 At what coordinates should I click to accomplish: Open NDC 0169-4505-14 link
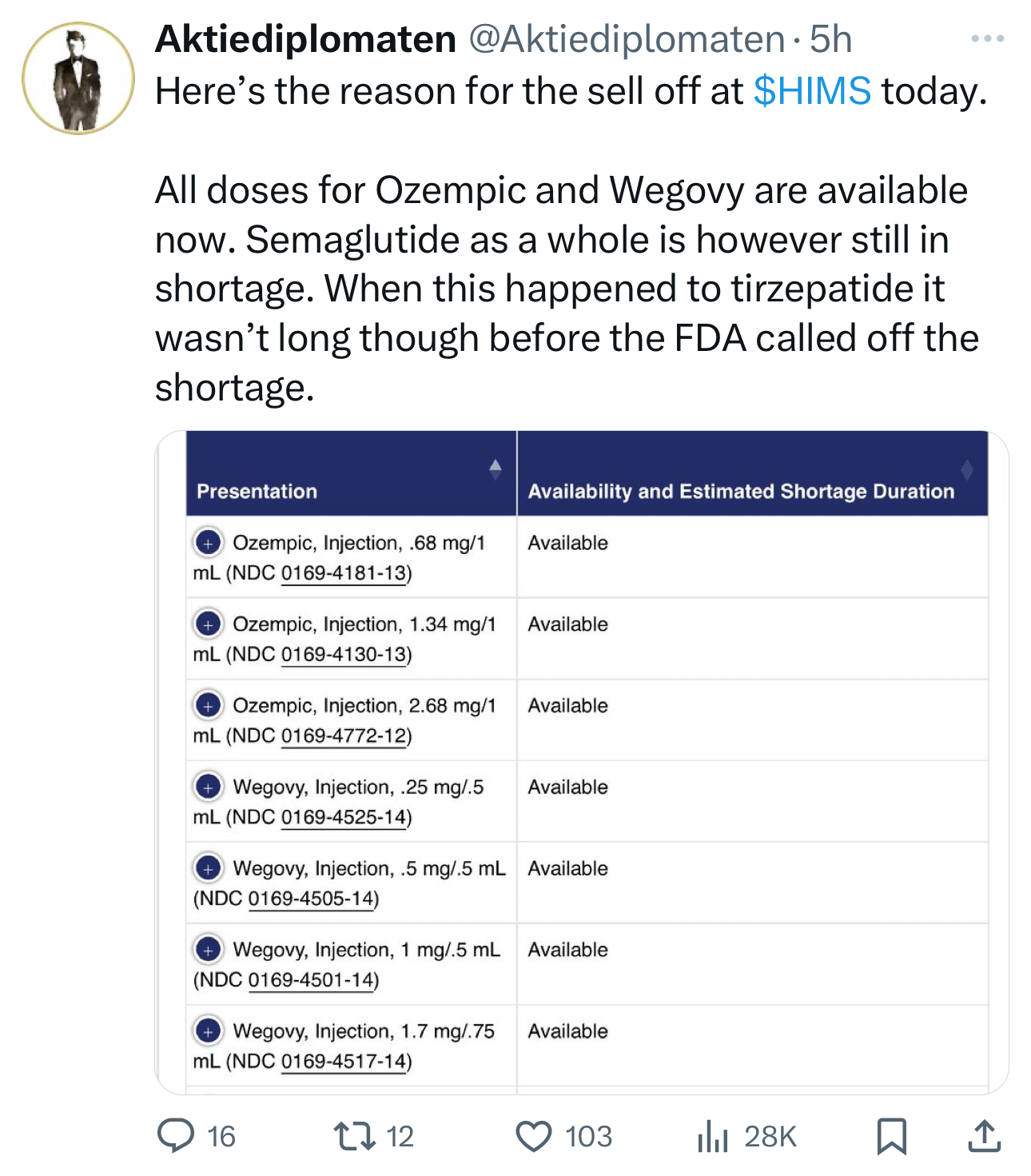tap(312, 899)
